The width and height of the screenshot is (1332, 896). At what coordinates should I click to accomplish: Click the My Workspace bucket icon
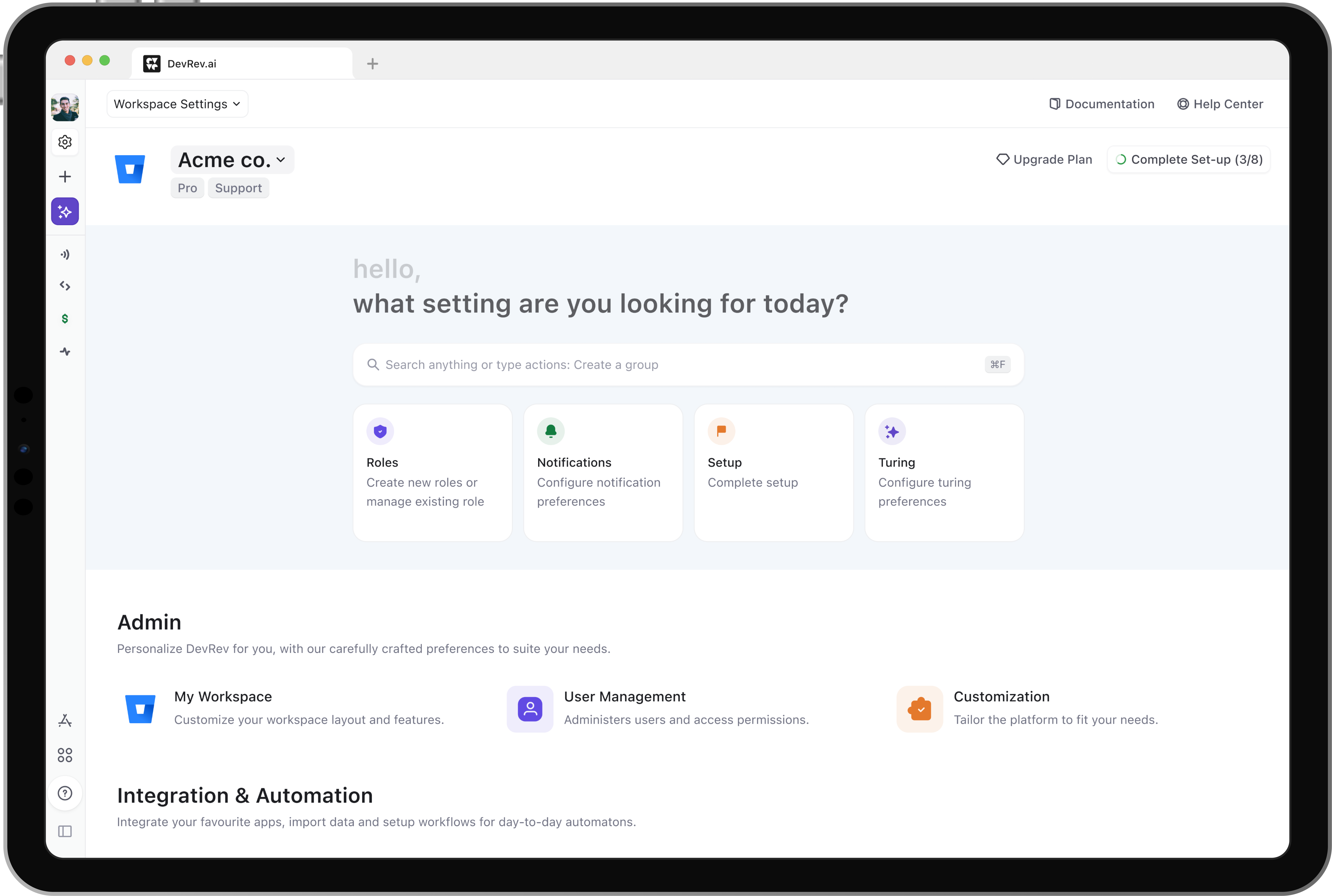point(140,709)
